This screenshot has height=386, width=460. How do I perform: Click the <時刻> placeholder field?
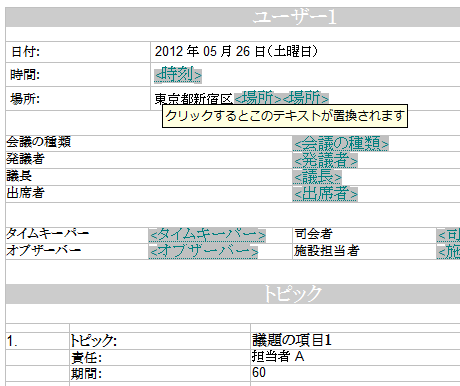[x=178, y=75]
